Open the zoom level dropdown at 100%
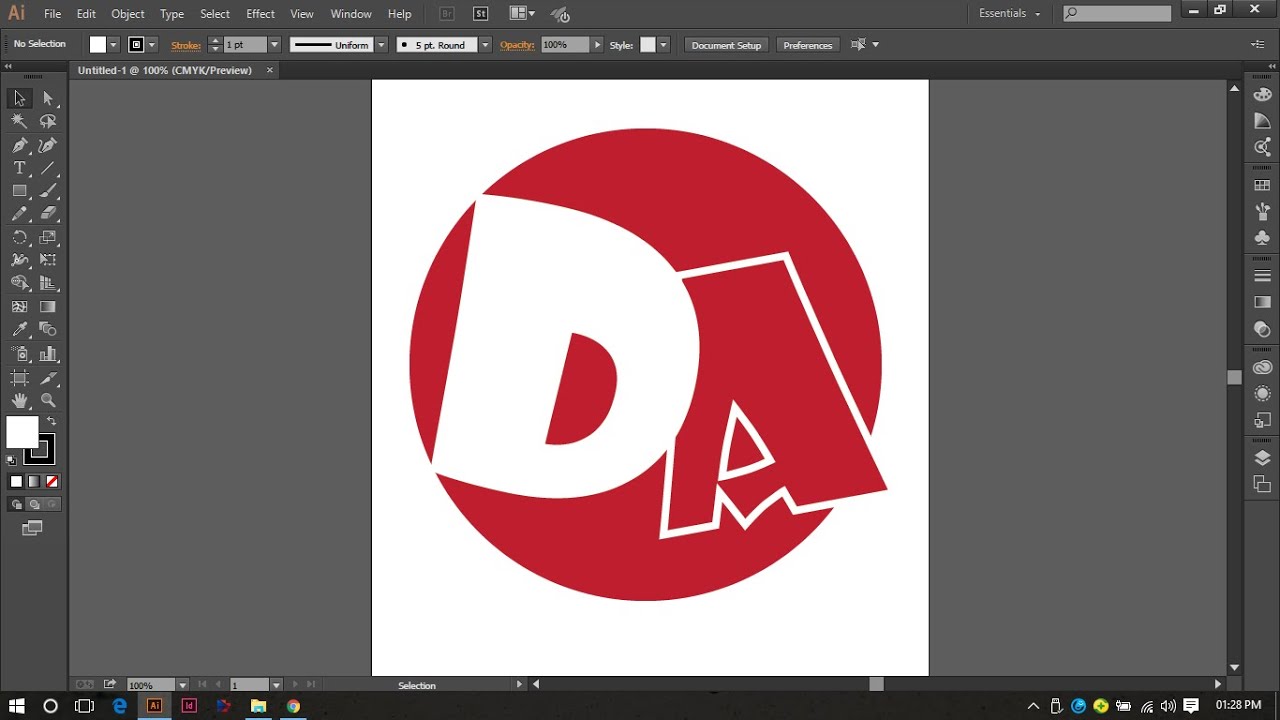Screen dimensions: 1280x720 click(182, 685)
